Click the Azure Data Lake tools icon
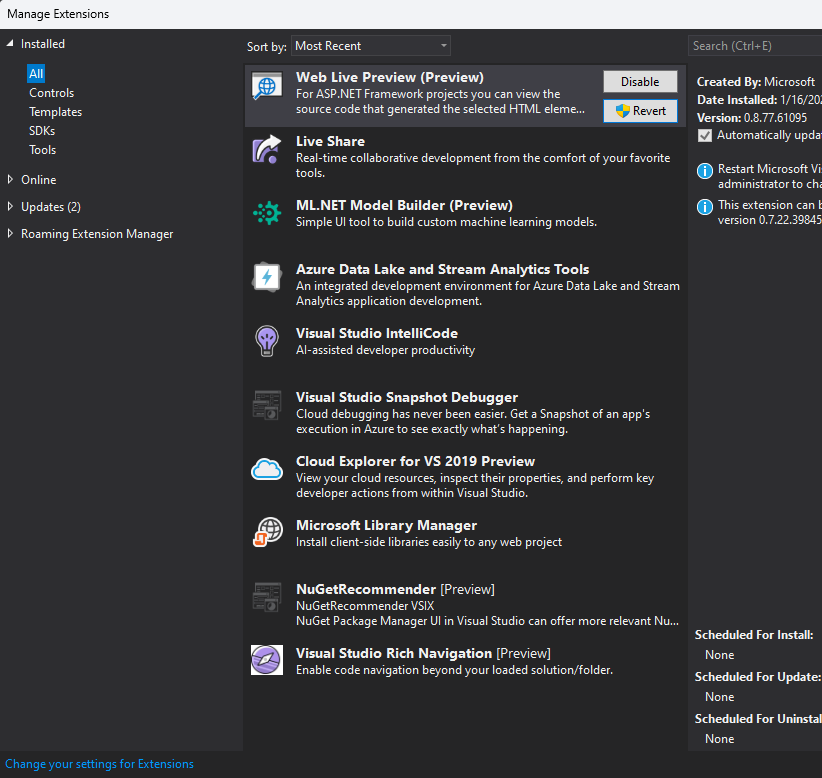822x778 pixels. click(x=267, y=277)
